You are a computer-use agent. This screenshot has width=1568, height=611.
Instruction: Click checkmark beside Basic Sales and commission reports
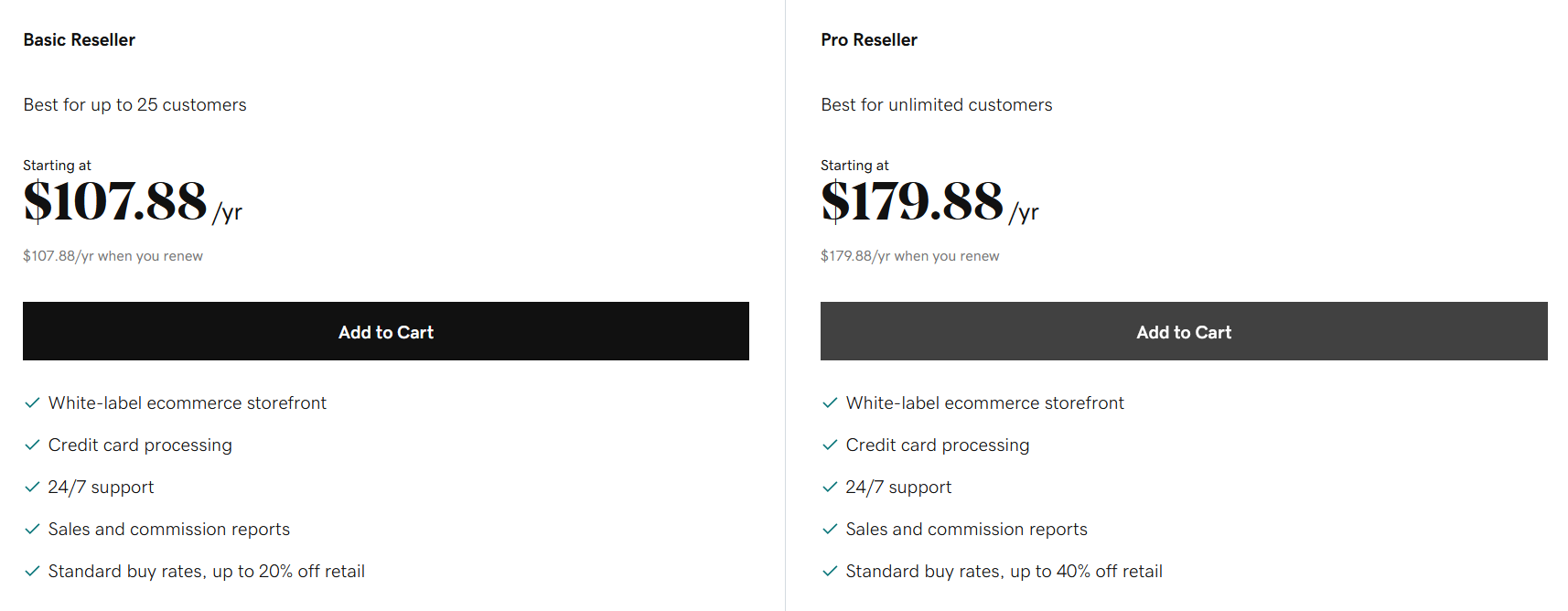[x=32, y=529]
